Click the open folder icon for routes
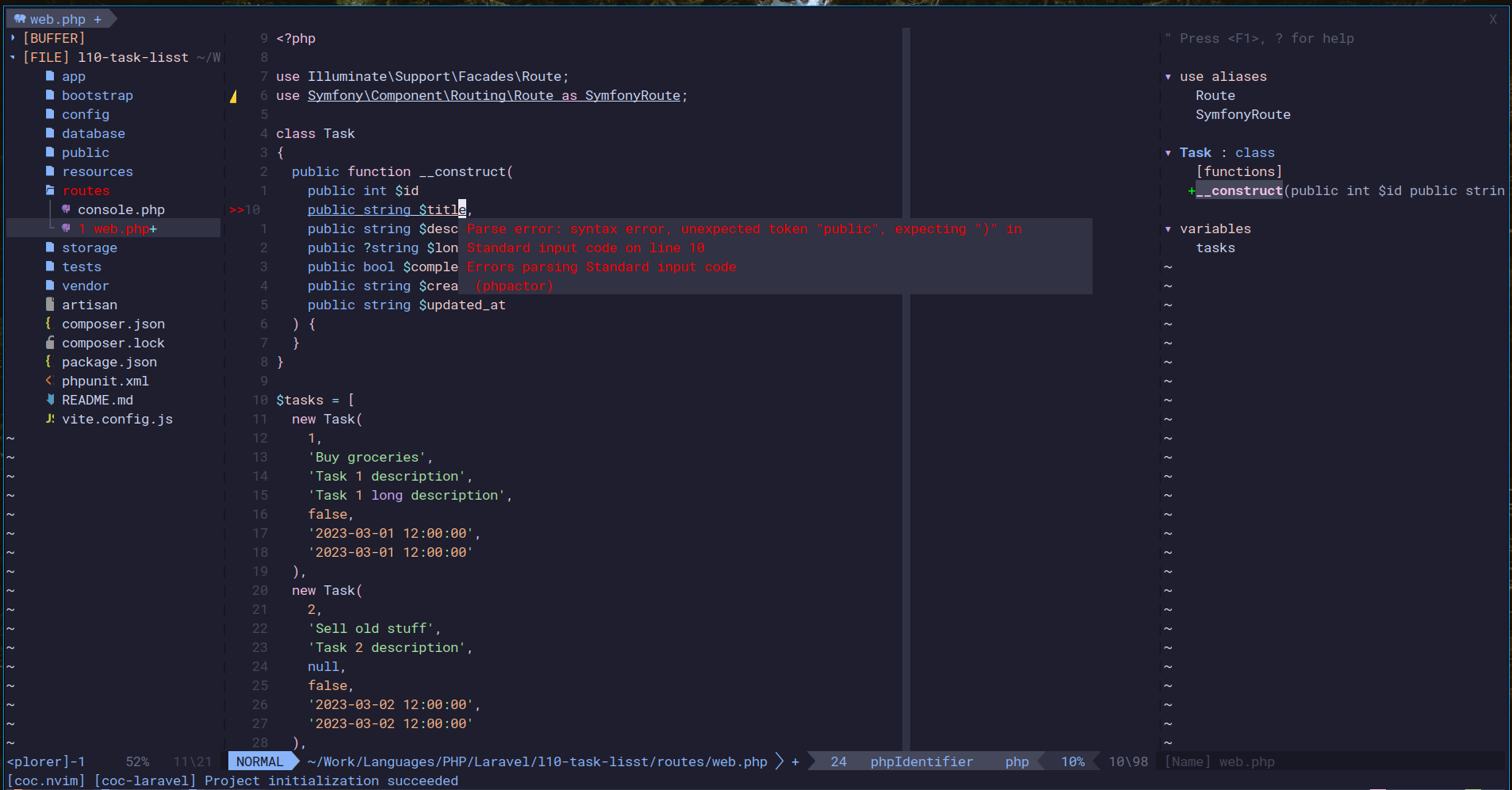 pyautogui.click(x=50, y=190)
